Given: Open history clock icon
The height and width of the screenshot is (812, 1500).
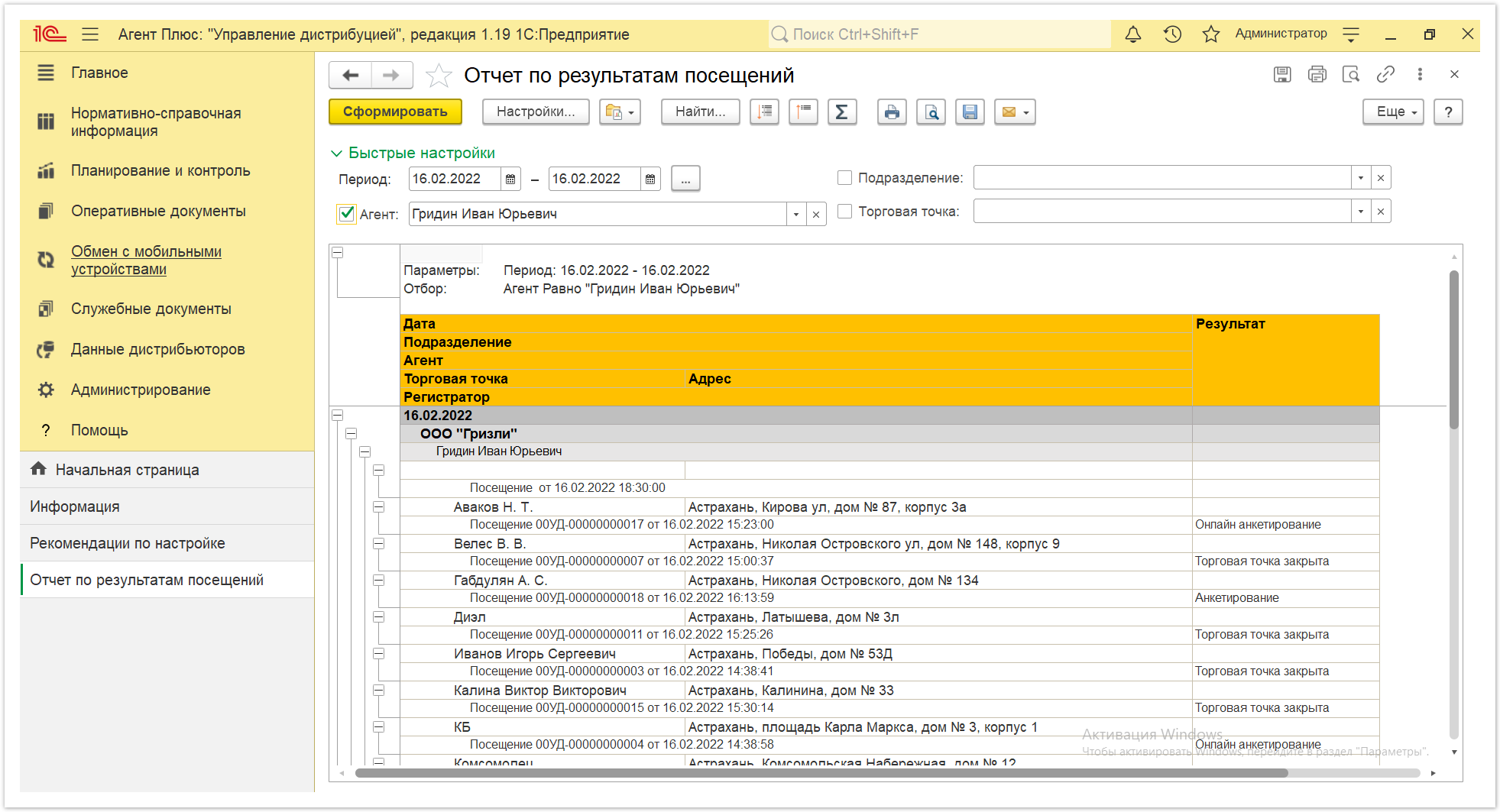Looking at the screenshot, I should pyautogui.click(x=1172, y=34).
